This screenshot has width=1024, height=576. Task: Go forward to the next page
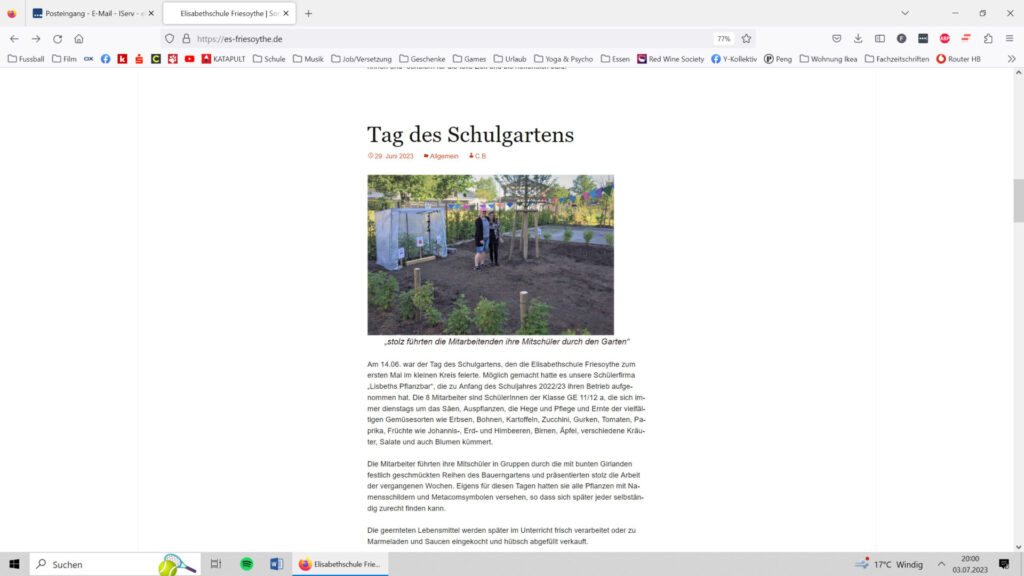[x=36, y=39]
